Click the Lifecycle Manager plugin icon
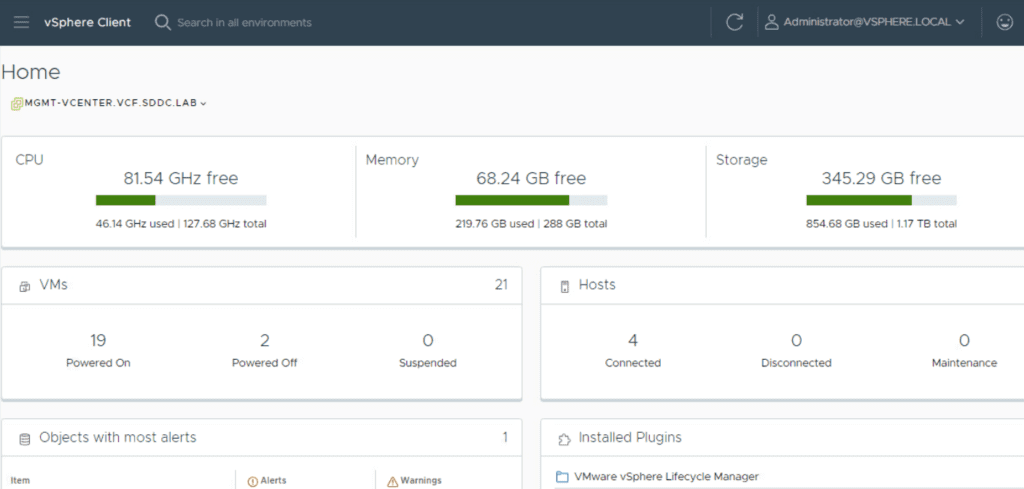 562,477
